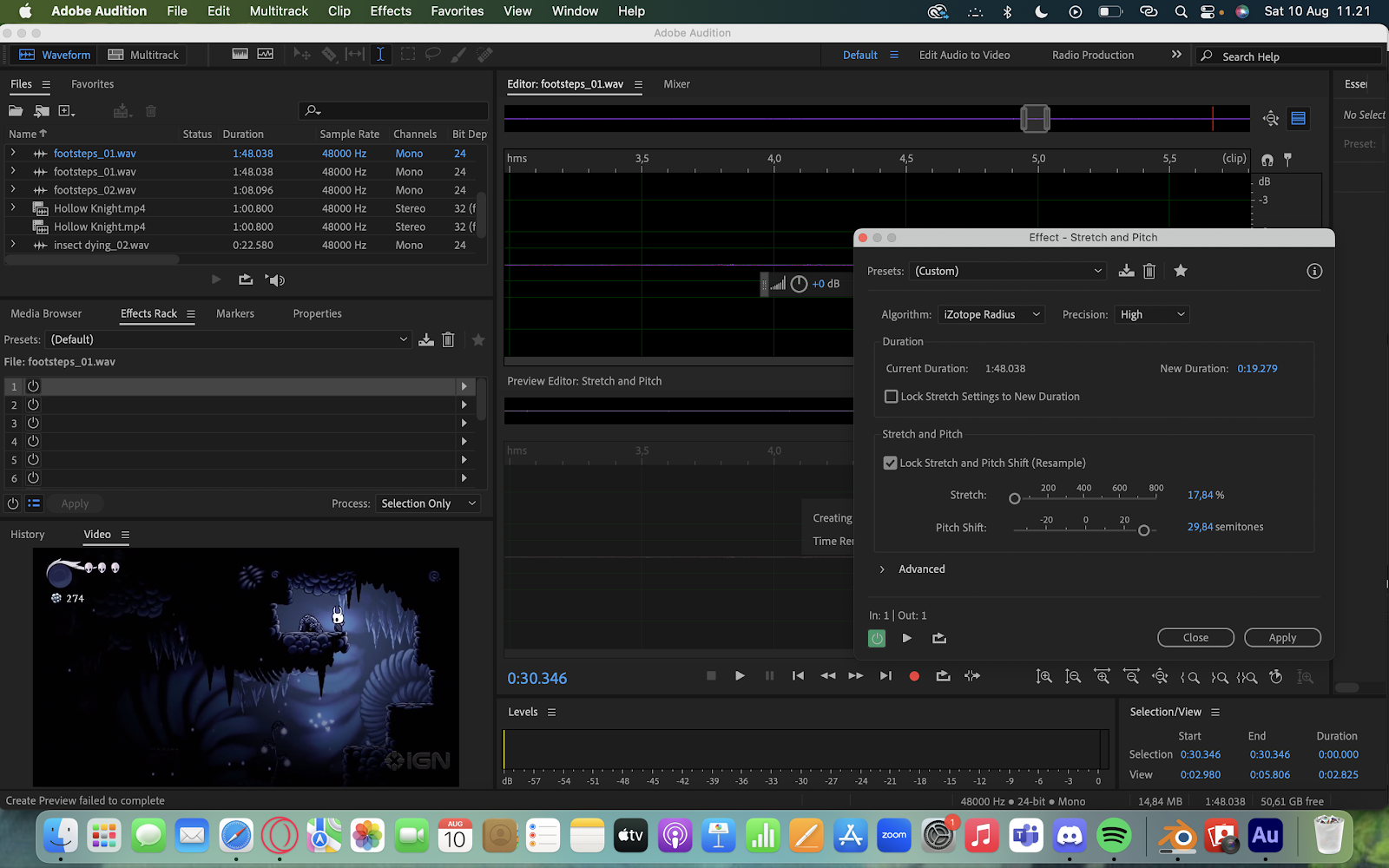Image resolution: width=1389 pixels, height=868 pixels.
Task: Zoom out full in both axes
Action: 1160,676
